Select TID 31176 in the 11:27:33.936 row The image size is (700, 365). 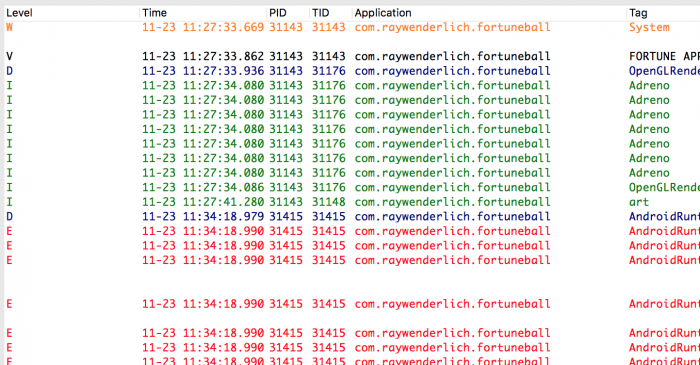coord(329,71)
